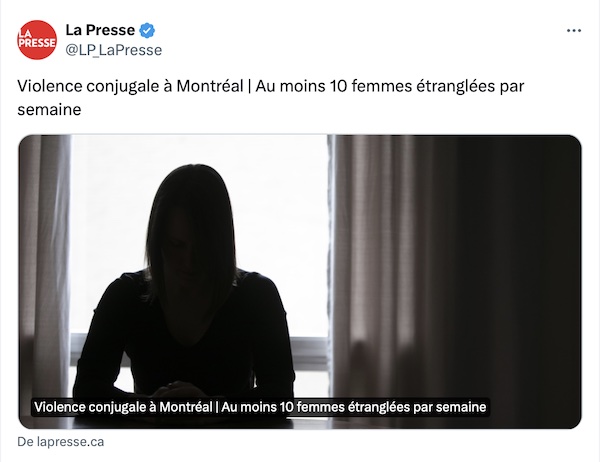Click 'Montréal' in the overlaid caption

(186, 406)
